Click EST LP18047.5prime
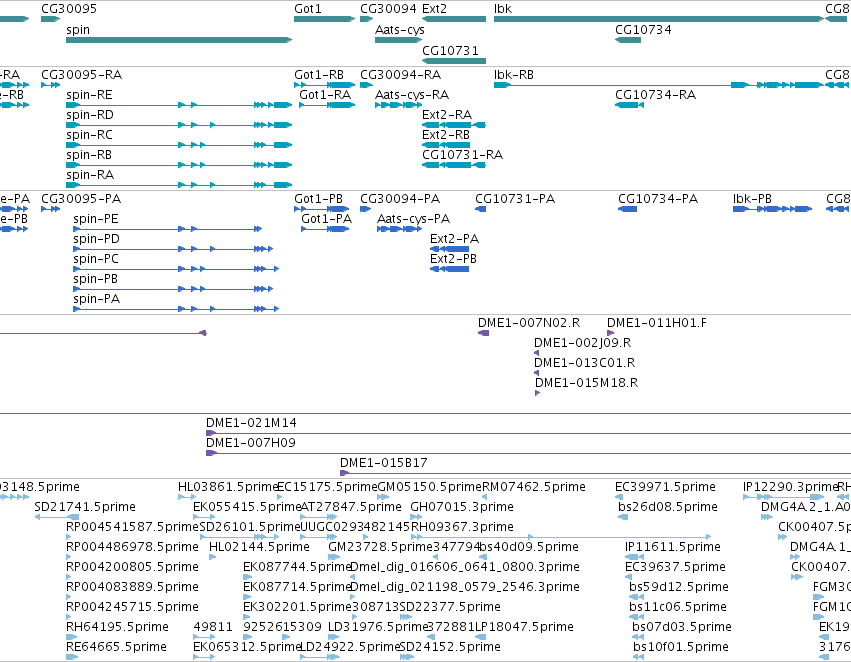851x662 pixels. (x=524, y=628)
